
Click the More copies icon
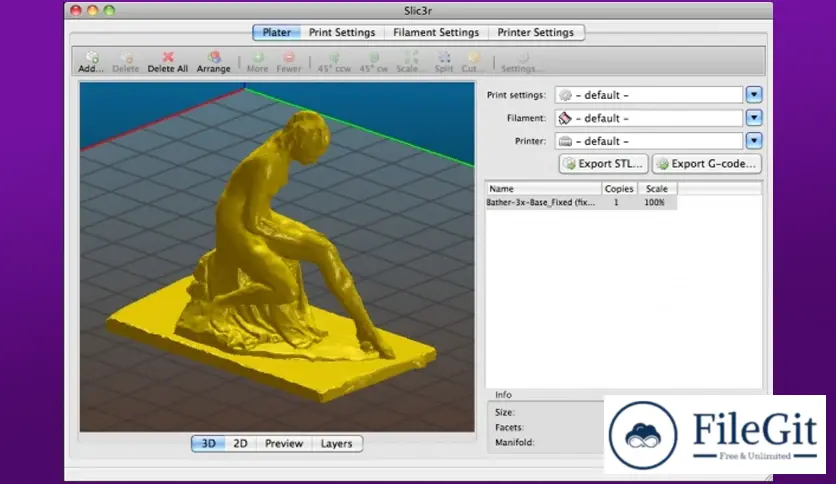click(258, 62)
